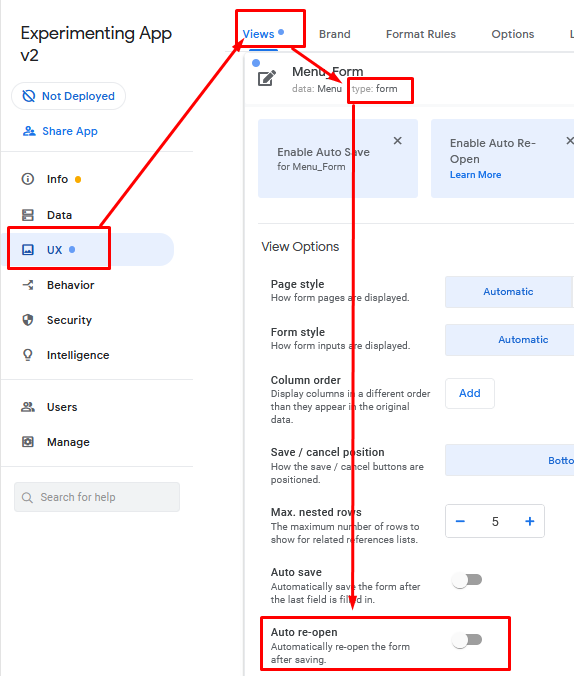The width and height of the screenshot is (574, 676).
Task: Click the Add button for Column order
Action: tap(470, 393)
